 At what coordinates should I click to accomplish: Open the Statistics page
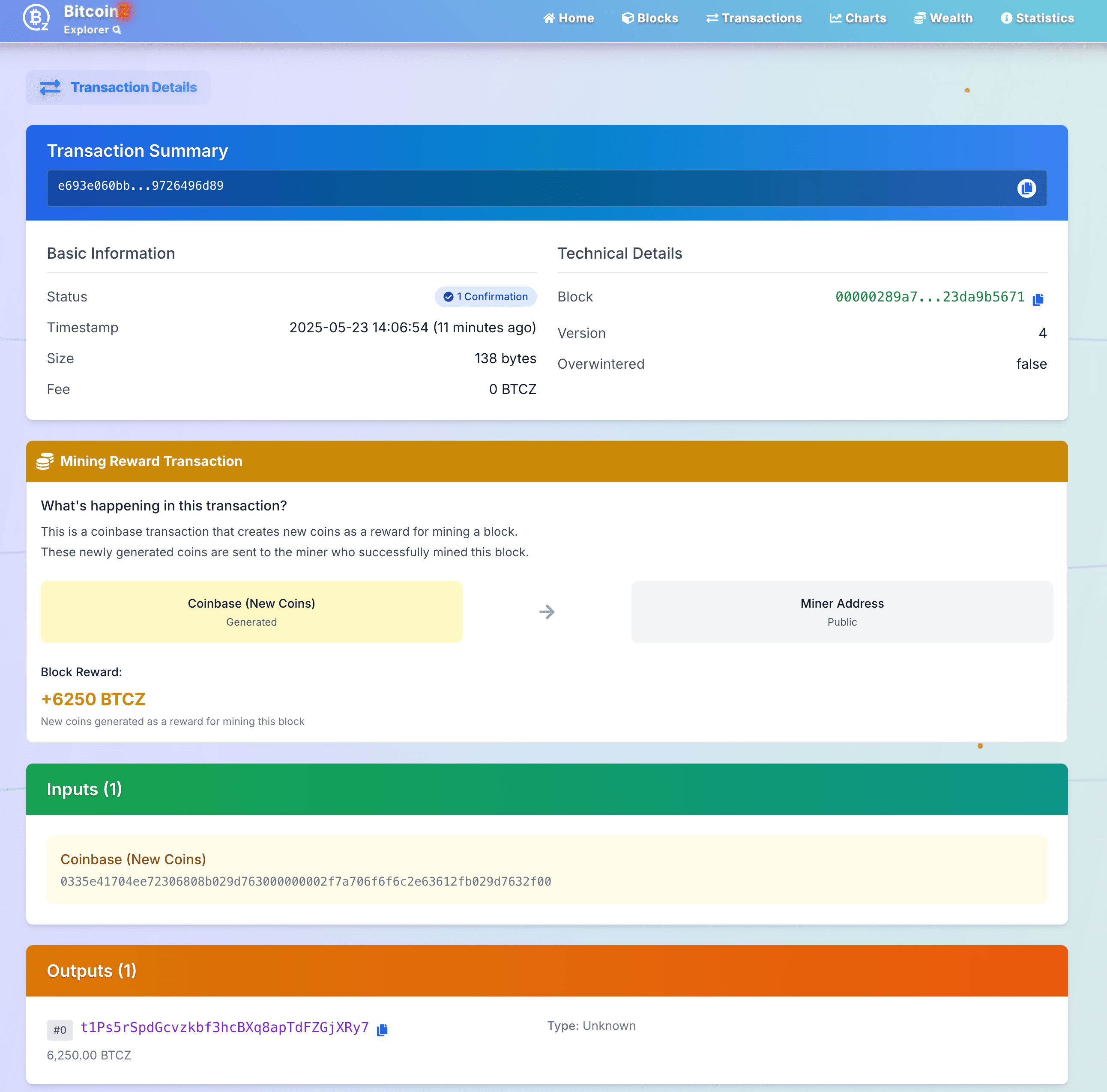(x=1037, y=18)
